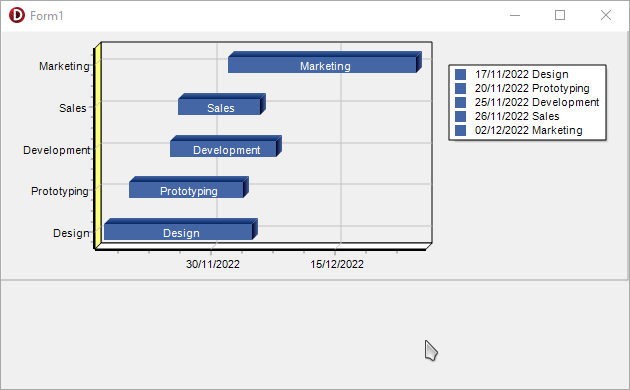Select the Sales Gantt bar
The height and width of the screenshot is (390, 630).
tap(222, 104)
